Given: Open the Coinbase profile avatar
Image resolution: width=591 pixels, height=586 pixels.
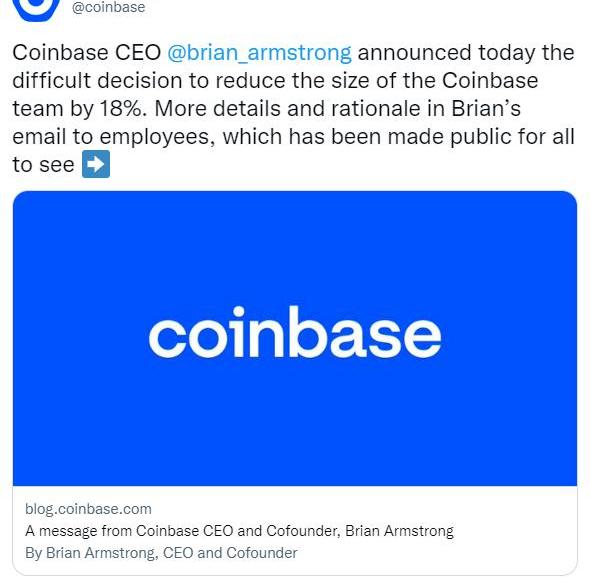Looking at the screenshot, I should (x=36, y=8).
